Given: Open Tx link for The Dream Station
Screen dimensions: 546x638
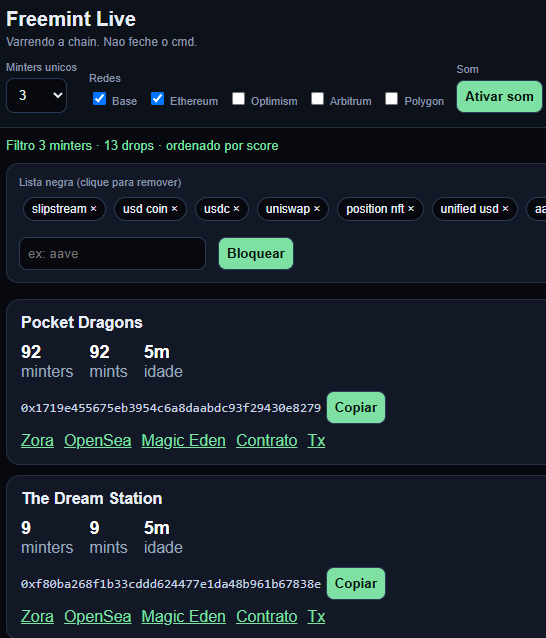Looking at the screenshot, I should 316,616.
